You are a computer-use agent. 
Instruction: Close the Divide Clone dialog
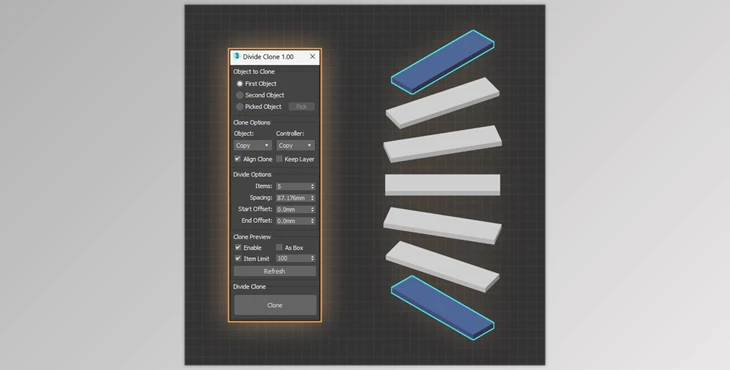[312, 56]
